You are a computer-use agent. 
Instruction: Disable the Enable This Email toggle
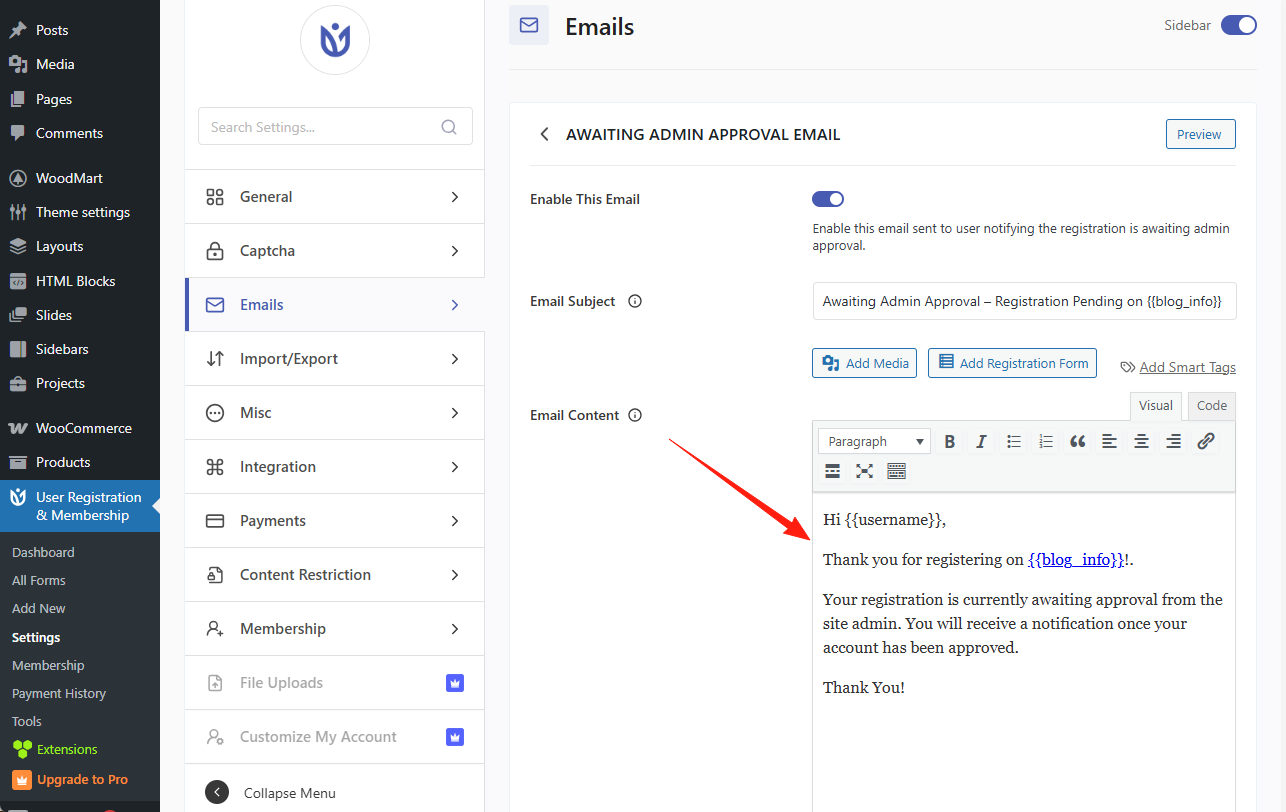pyautogui.click(x=828, y=199)
